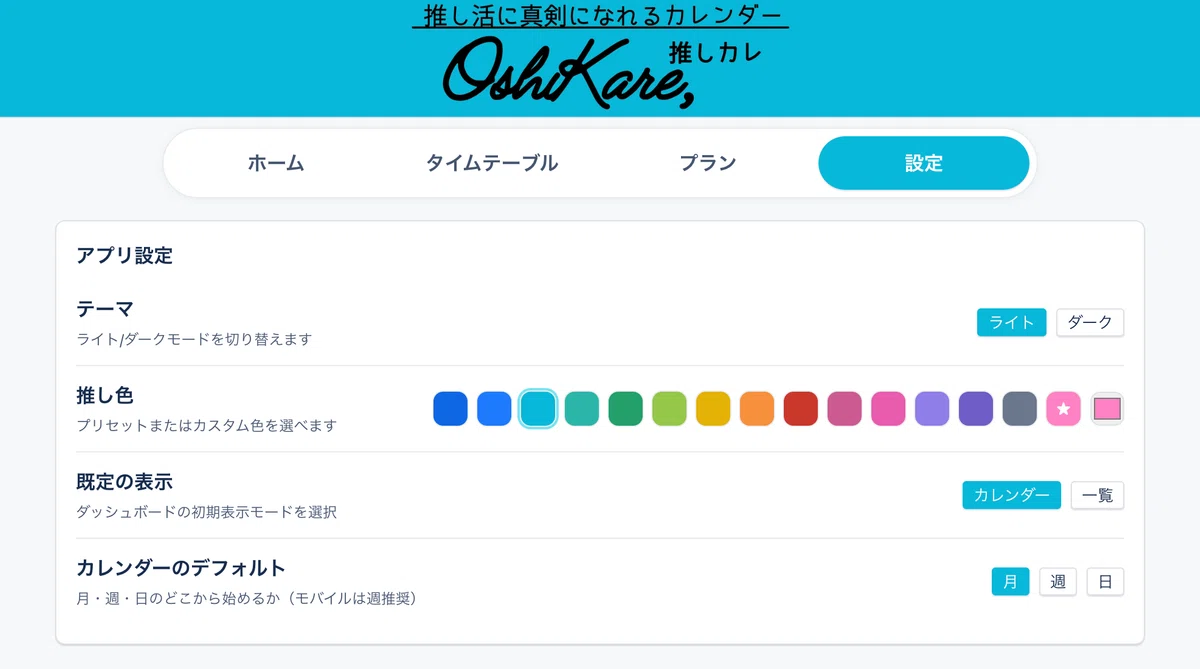Set calendar default to 週
This screenshot has height=669, width=1200.
1058,581
